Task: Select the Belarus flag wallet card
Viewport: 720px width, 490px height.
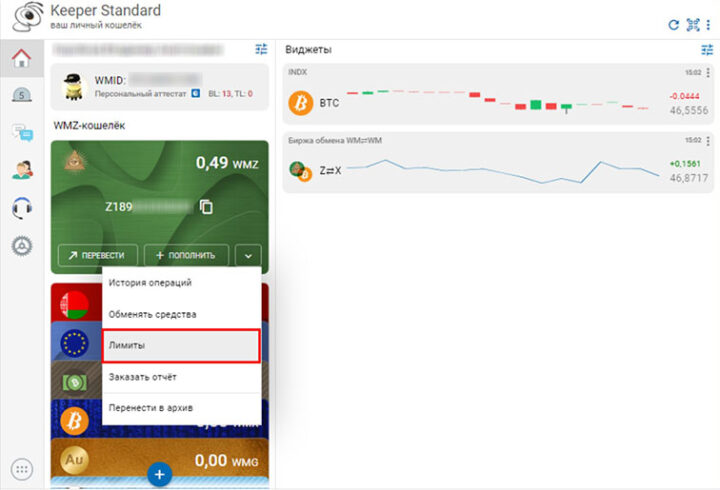Action: 74,305
